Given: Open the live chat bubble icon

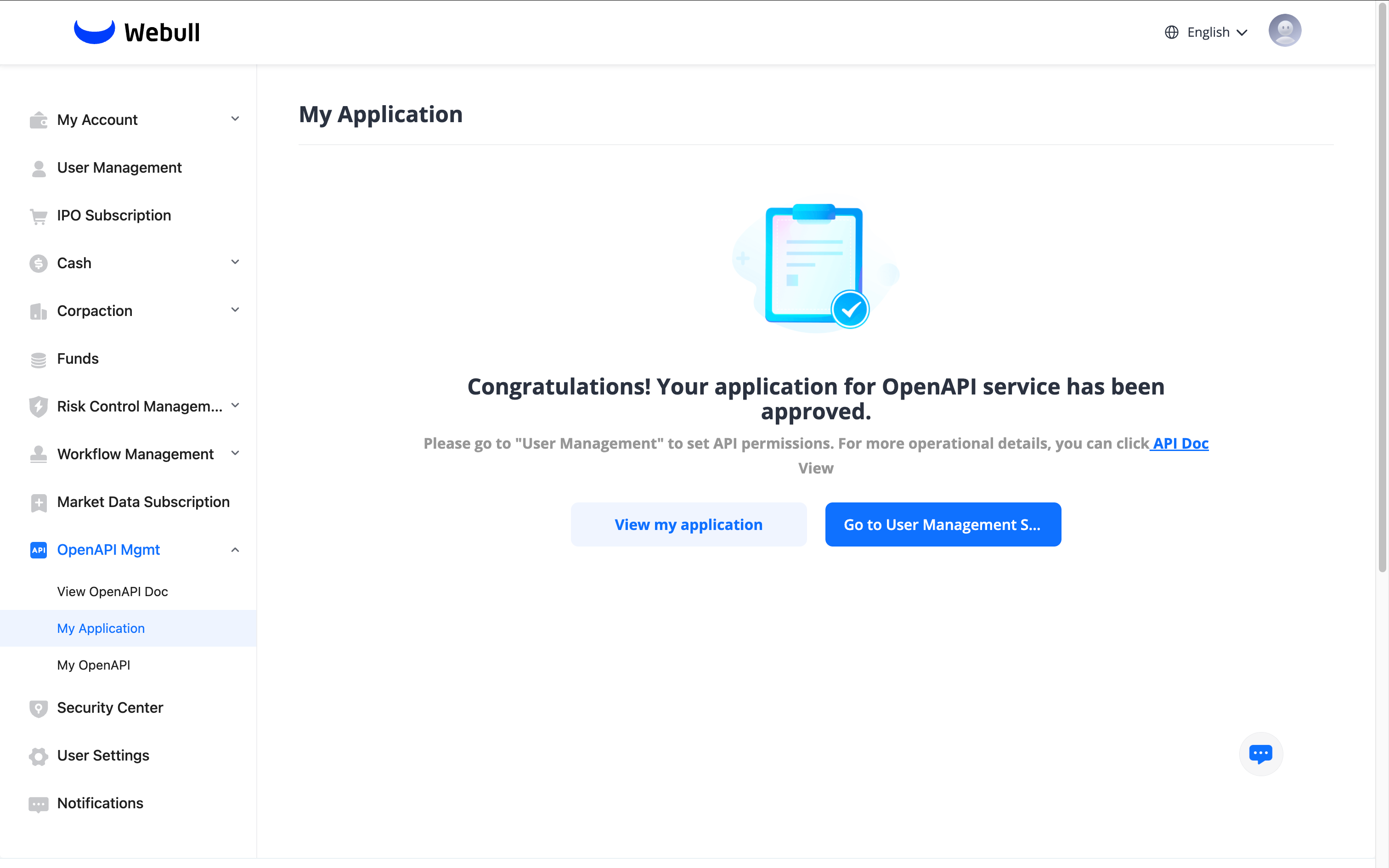Looking at the screenshot, I should (x=1260, y=753).
